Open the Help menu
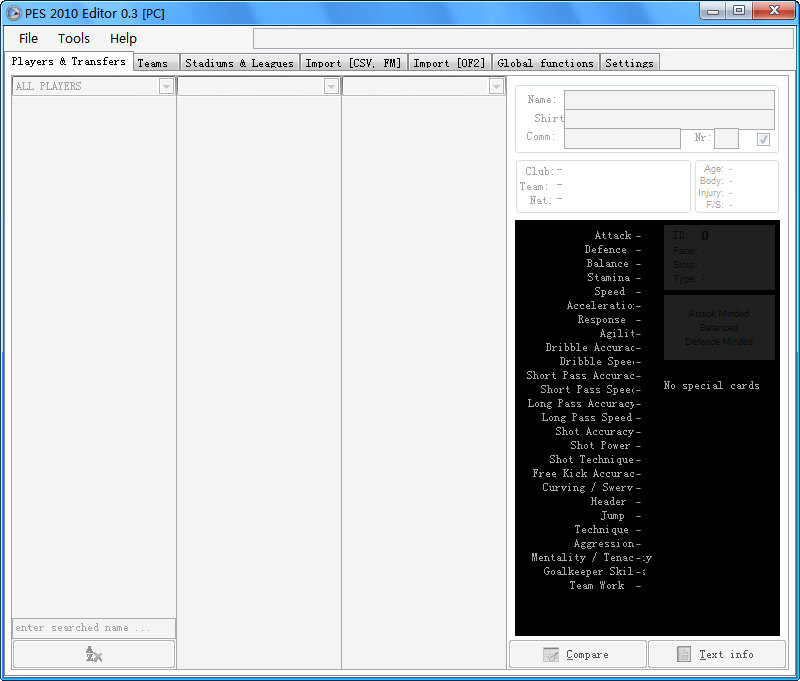Image resolution: width=800 pixels, height=681 pixels. click(123, 38)
